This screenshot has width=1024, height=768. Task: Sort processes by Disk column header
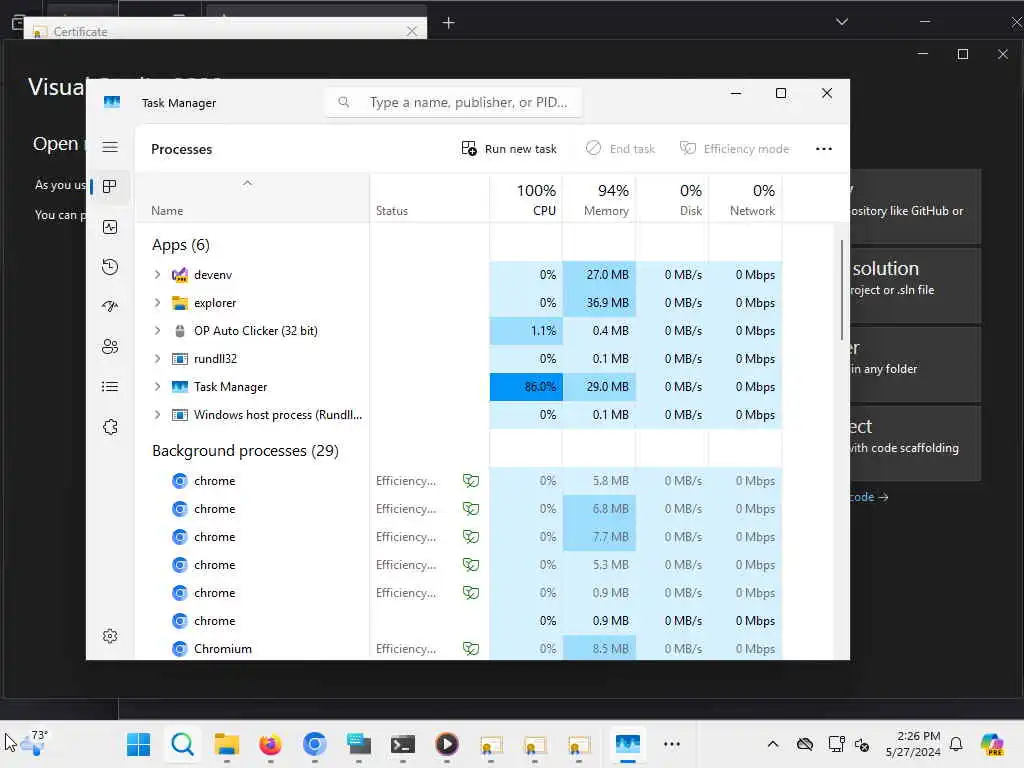(673, 199)
